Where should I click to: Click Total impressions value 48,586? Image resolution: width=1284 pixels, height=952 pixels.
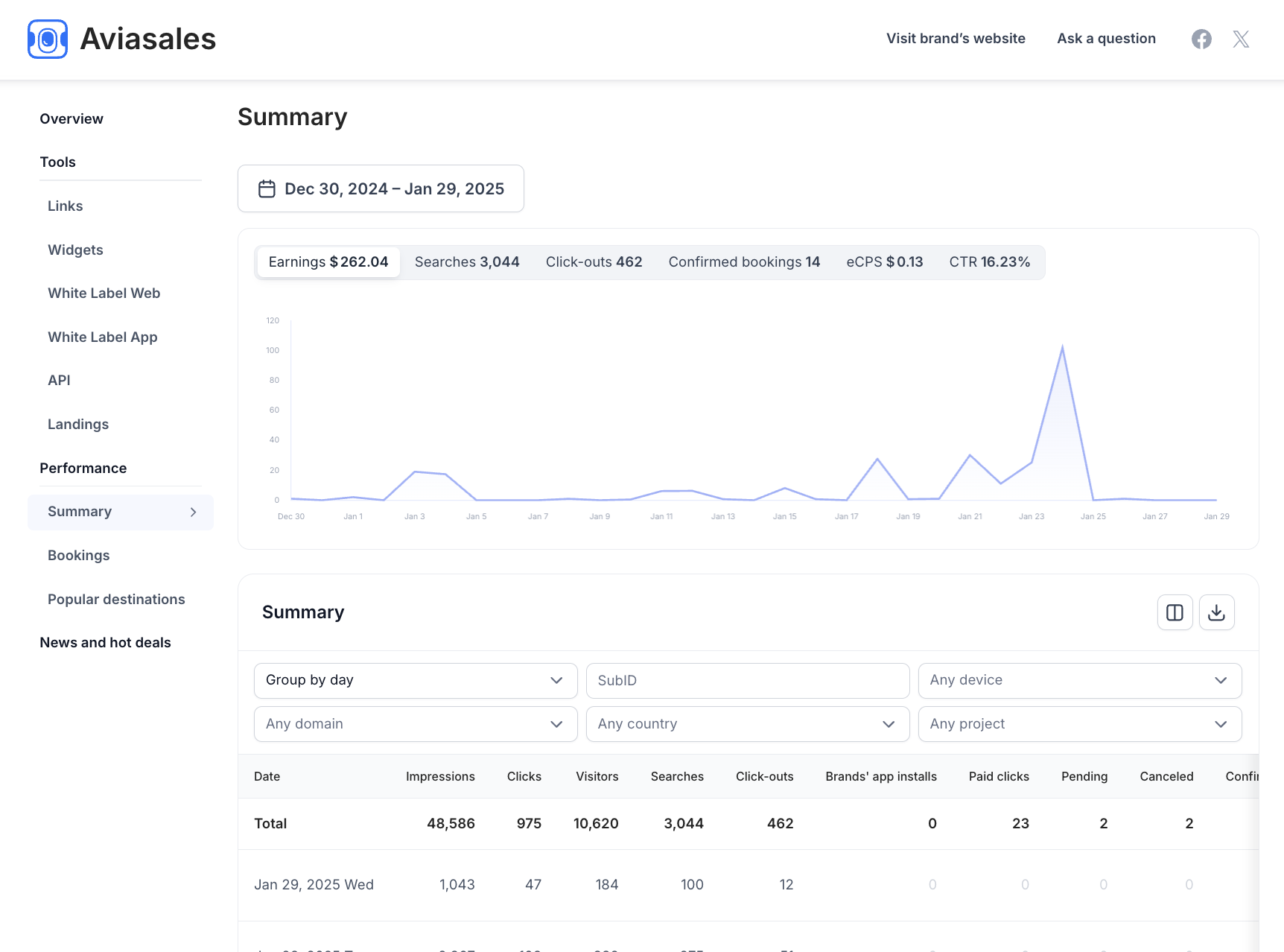click(x=451, y=824)
